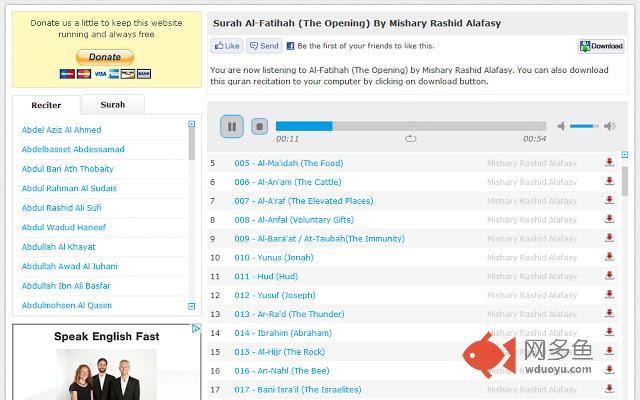
Task: Play 015 - Al-Hijr (The Rock)
Action: (280, 352)
